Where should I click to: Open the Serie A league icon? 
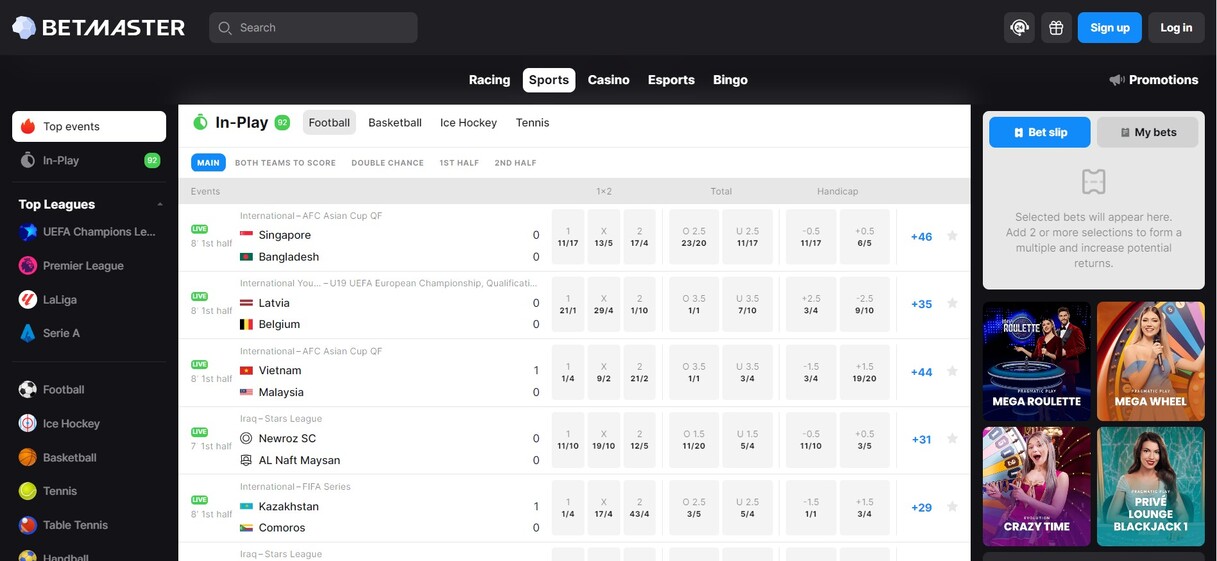coord(27,333)
